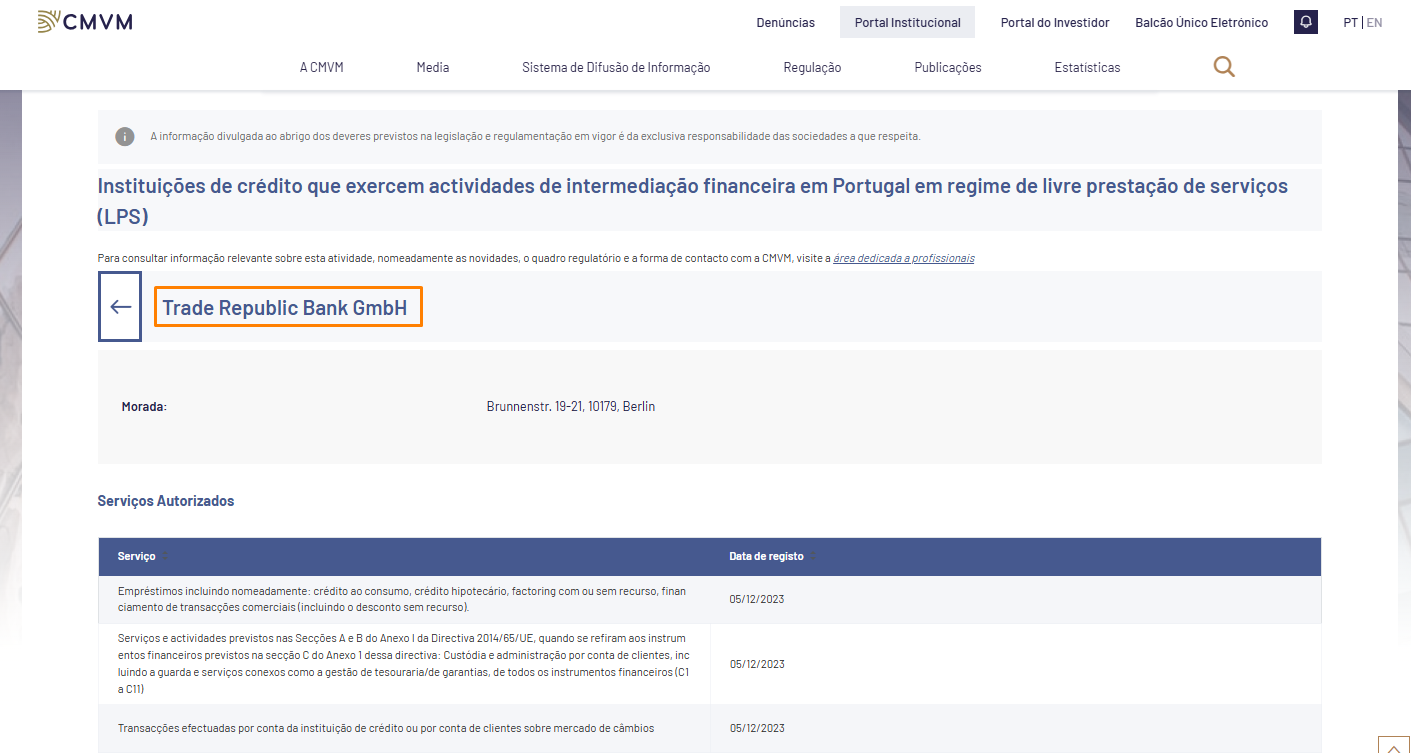Screen dimensions: 1411x753
Task: Select the Brunnenstr. 19-21 address text
Action: point(571,406)
